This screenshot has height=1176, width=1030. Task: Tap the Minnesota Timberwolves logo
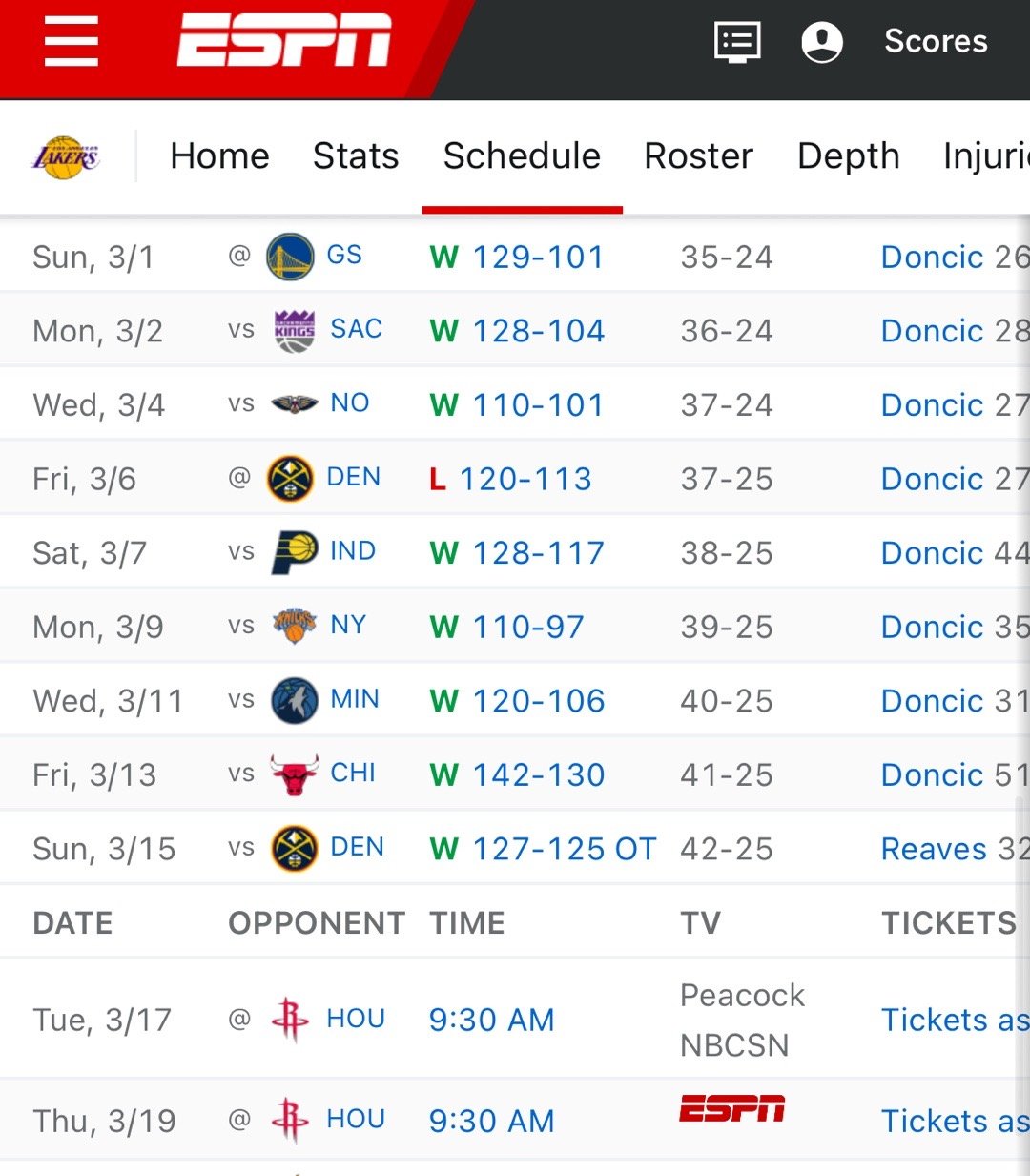point(294,701)
